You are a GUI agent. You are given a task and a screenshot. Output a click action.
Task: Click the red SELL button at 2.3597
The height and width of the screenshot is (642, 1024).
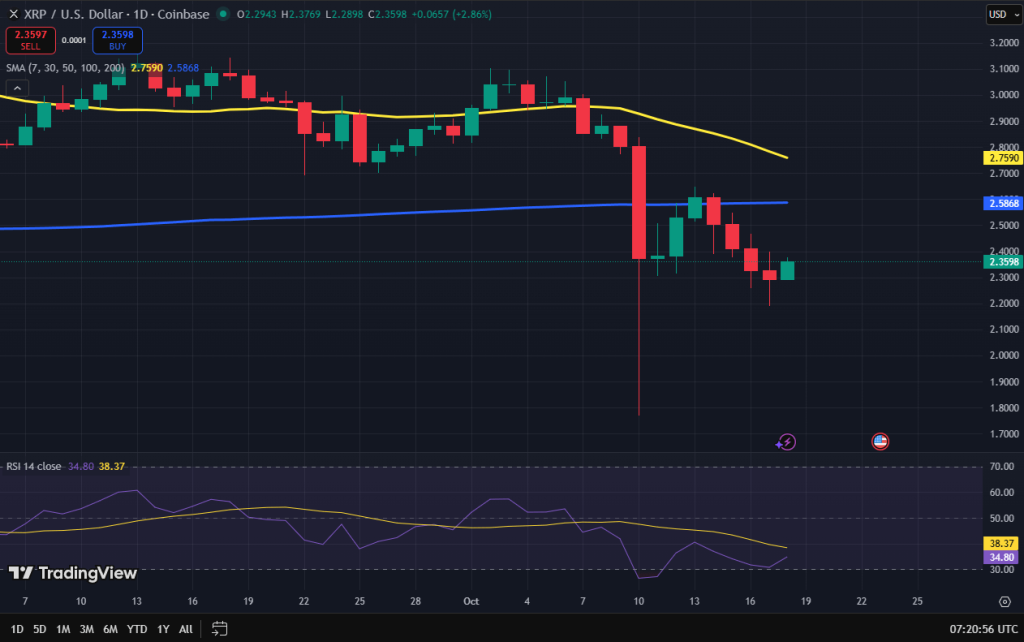[x=31, y=40]
